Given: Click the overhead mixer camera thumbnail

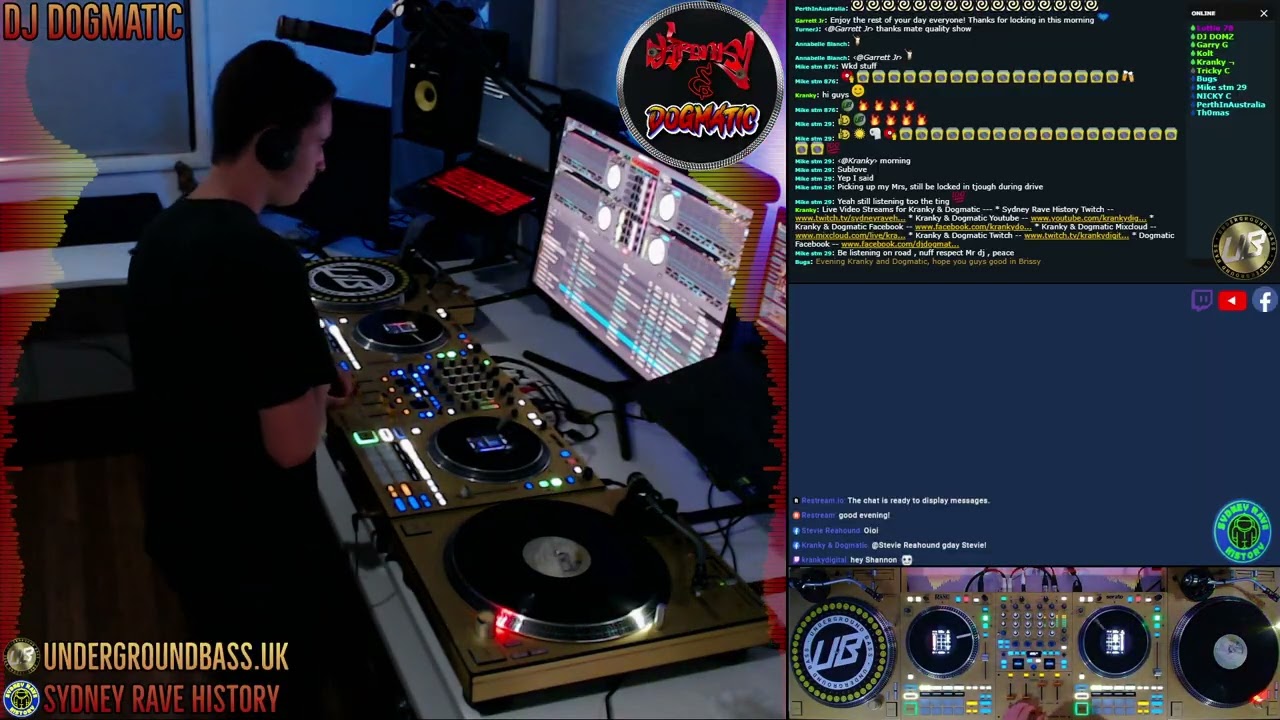Looking at the screenshot, I should 1033,643.
